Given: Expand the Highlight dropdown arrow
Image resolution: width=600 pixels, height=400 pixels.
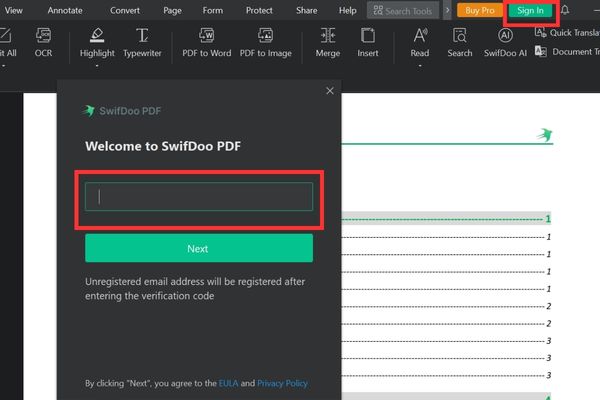Looking at the screenshot, I should [97, 66].
